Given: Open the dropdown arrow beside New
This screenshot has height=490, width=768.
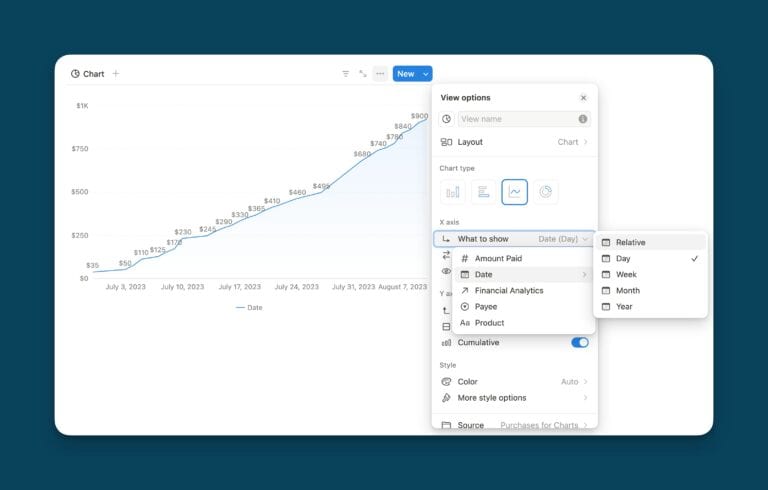Looking at the screenshot, I should point(426,74).
